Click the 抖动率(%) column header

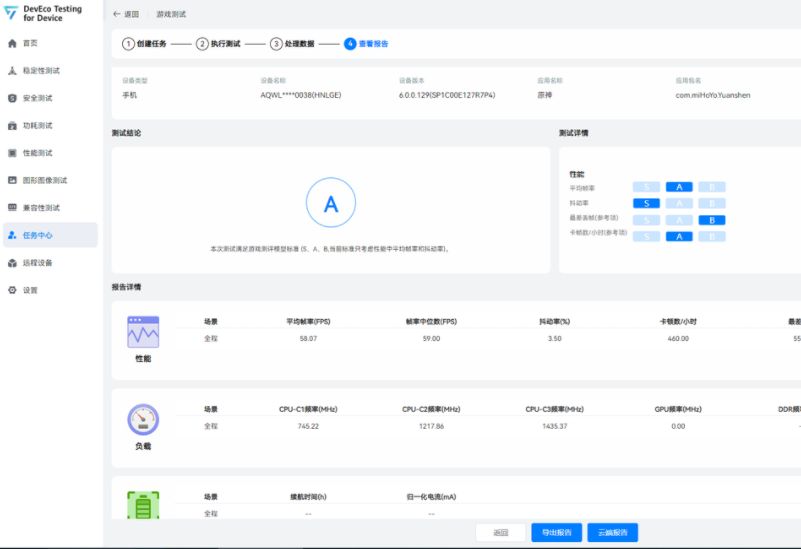[555, 321]
